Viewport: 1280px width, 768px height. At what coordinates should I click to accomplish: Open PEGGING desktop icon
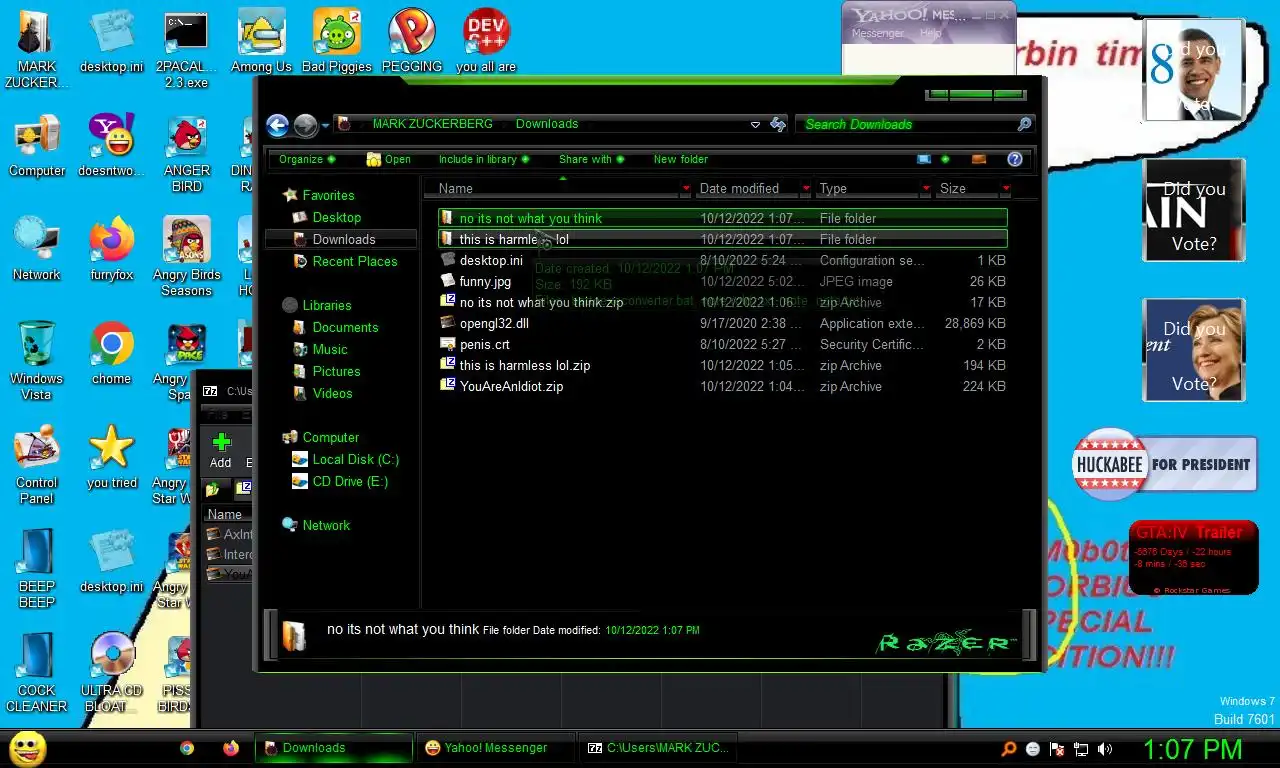point(412,42)
